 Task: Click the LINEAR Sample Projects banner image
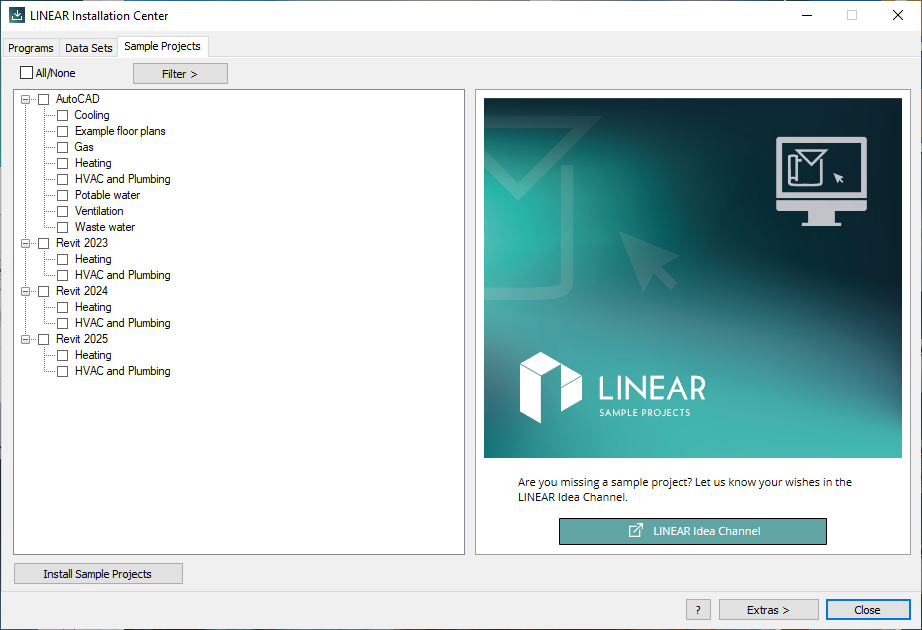[693, 278]
